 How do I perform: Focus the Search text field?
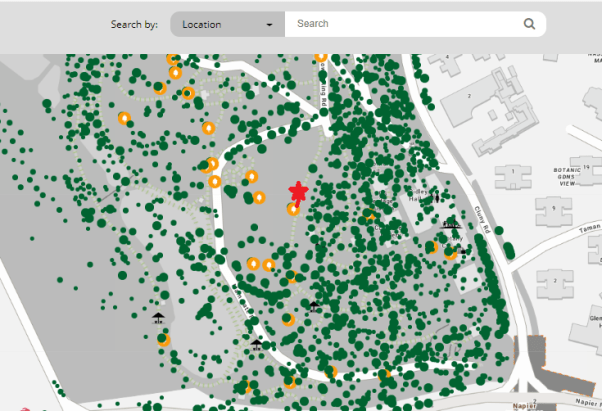click(x=405, y=24)
